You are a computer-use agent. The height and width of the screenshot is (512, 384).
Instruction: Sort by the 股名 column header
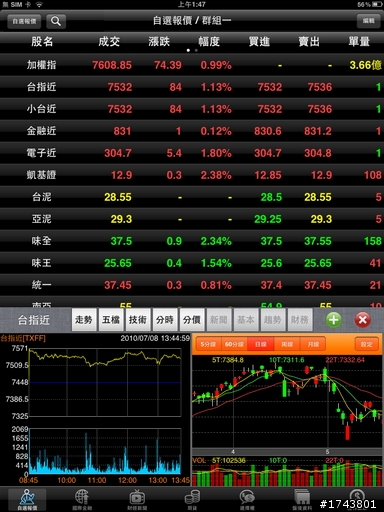(42, 42)
